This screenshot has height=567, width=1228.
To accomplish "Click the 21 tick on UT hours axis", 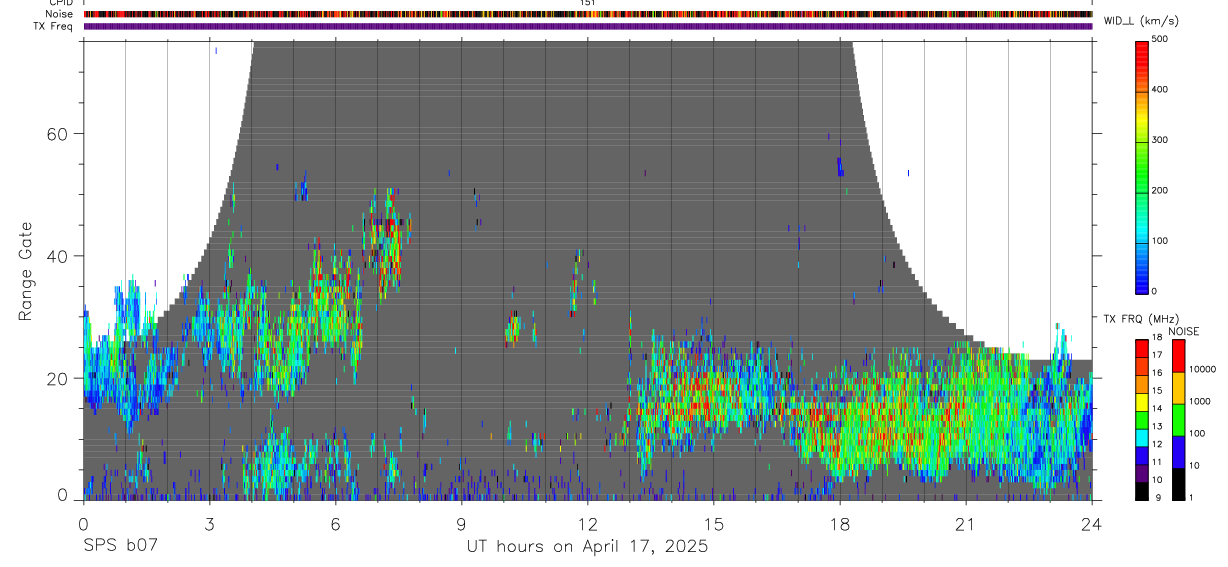I will [x=965, y=524].
